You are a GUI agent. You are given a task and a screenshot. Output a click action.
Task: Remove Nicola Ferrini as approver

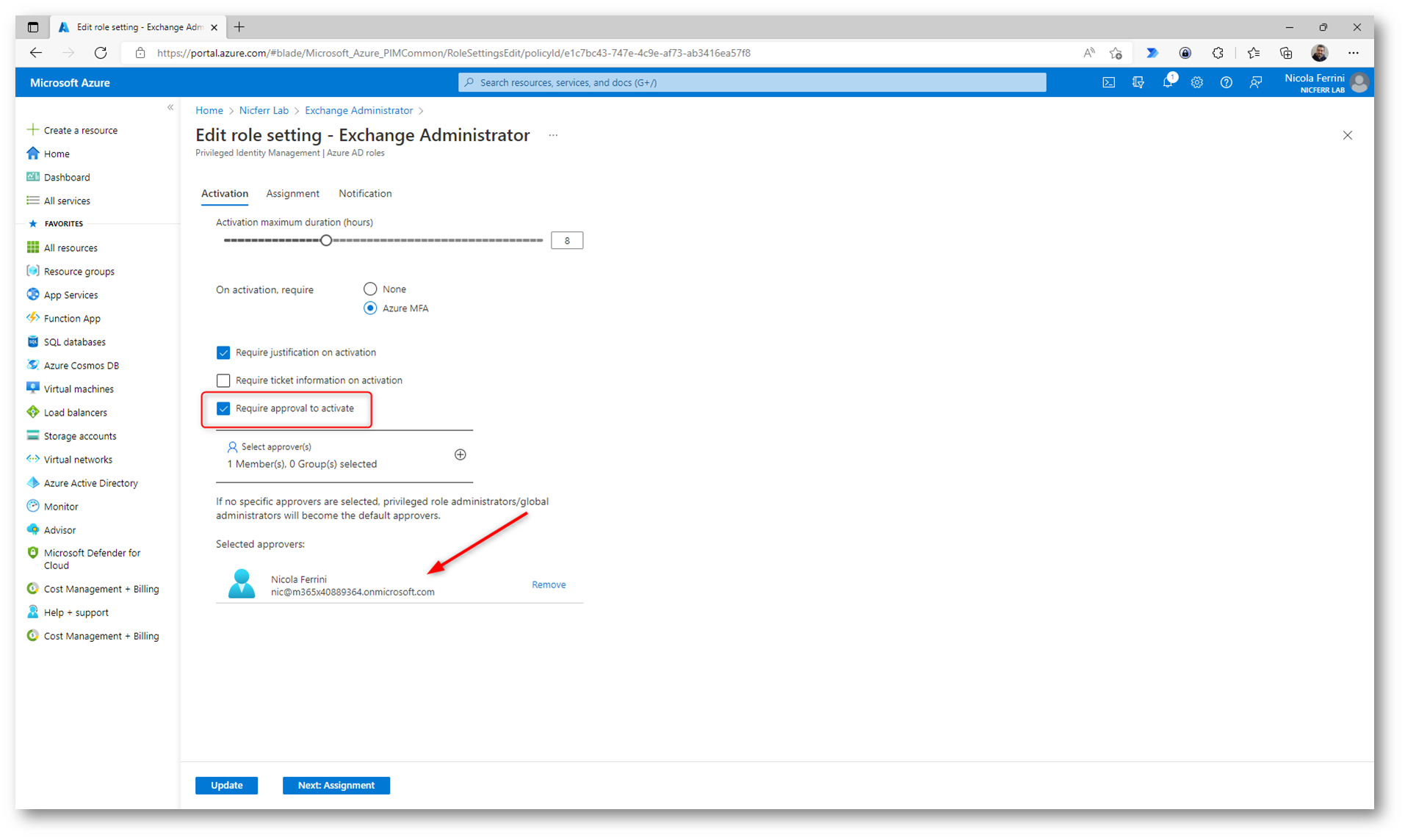pyautogui.click(x=549, y=584)
